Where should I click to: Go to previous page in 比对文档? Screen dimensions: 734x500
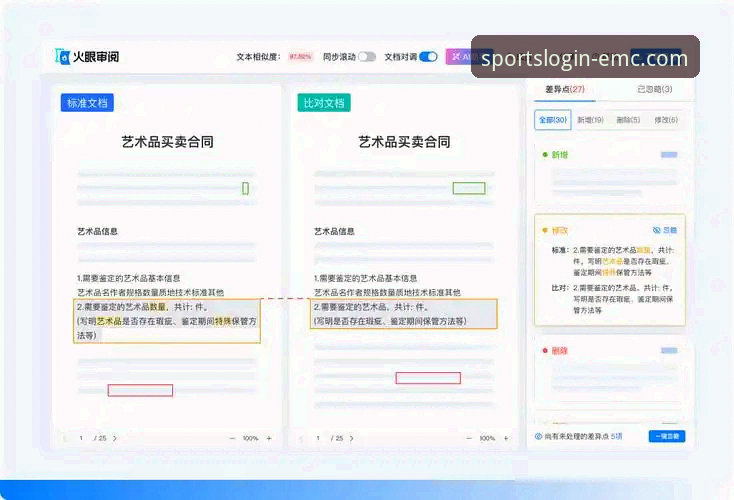click(301, 439)
